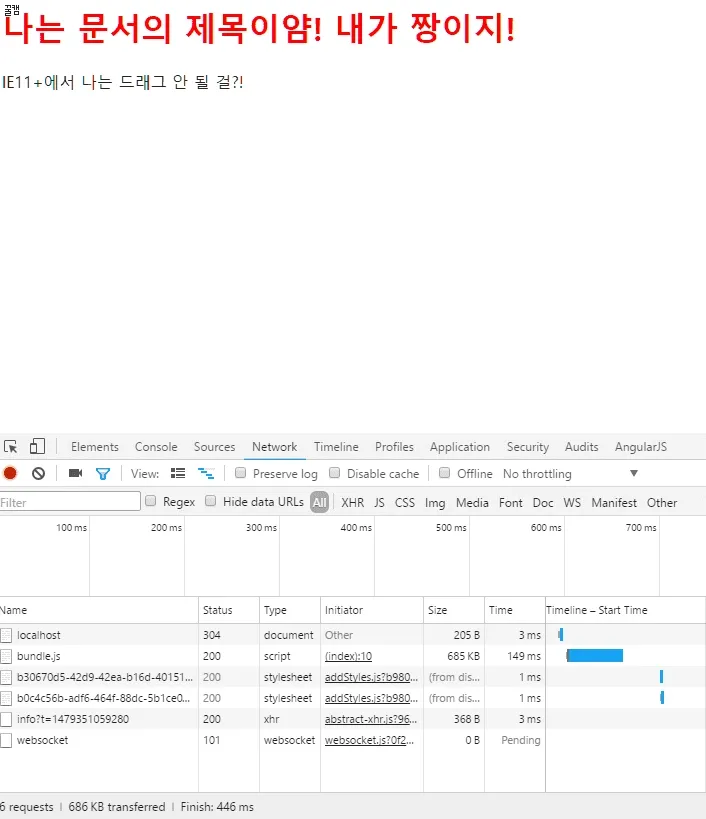Switch to the AngularJS tab

click(641, 447)
